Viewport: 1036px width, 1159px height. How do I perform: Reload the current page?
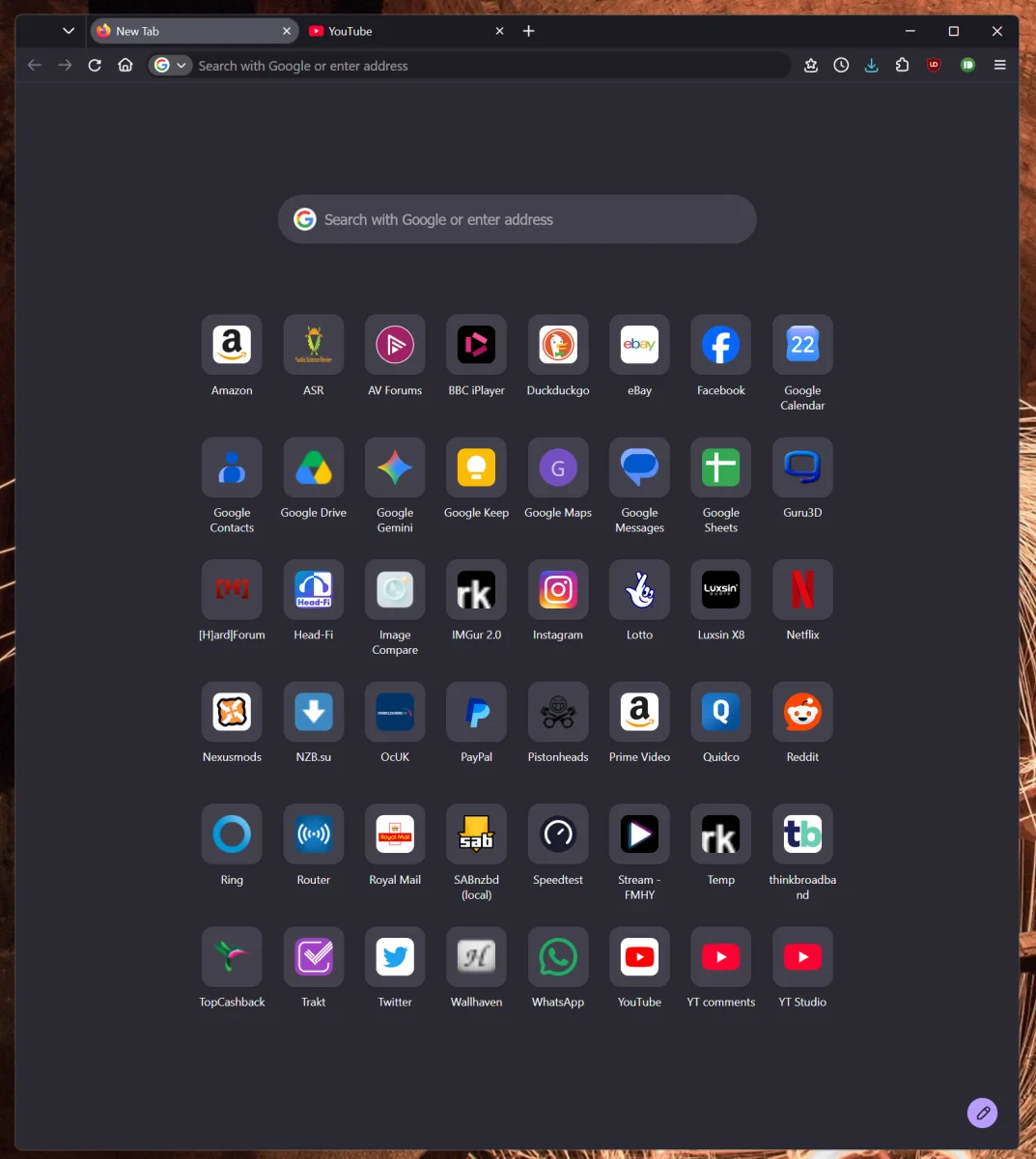click(x=95, y=65)
